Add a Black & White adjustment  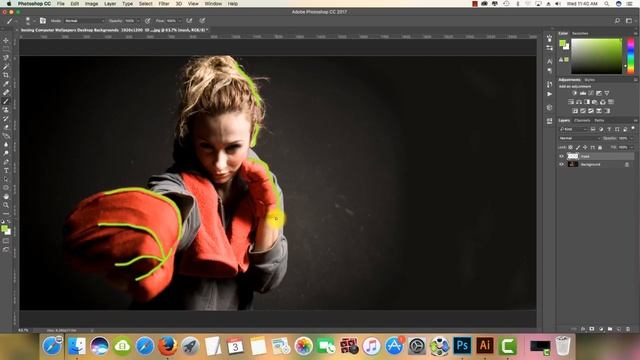coord(587,102)
